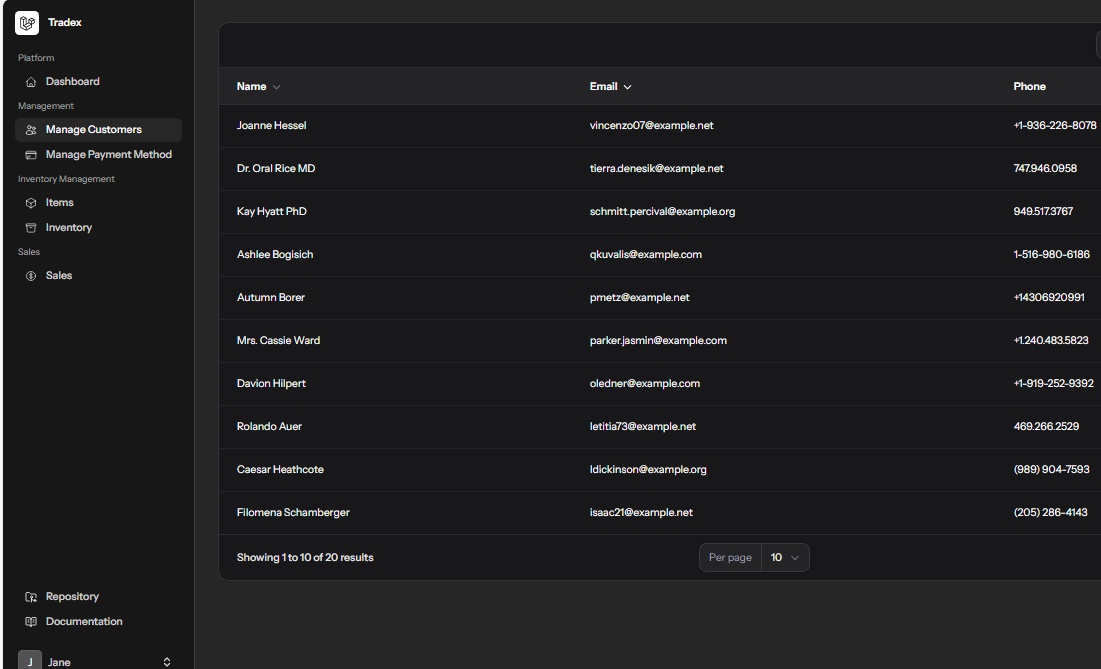Click email ldickinson@example.org
The height and width of the screenshot is (669, 1101).
point(648,469)
